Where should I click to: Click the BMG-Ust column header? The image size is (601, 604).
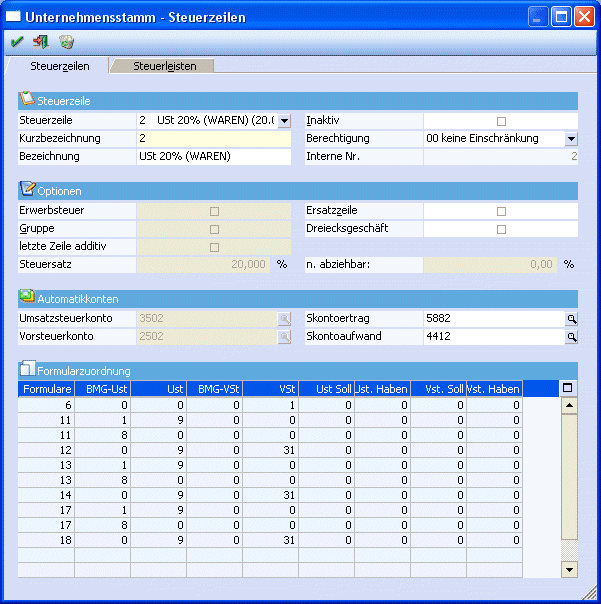[101, 388]
